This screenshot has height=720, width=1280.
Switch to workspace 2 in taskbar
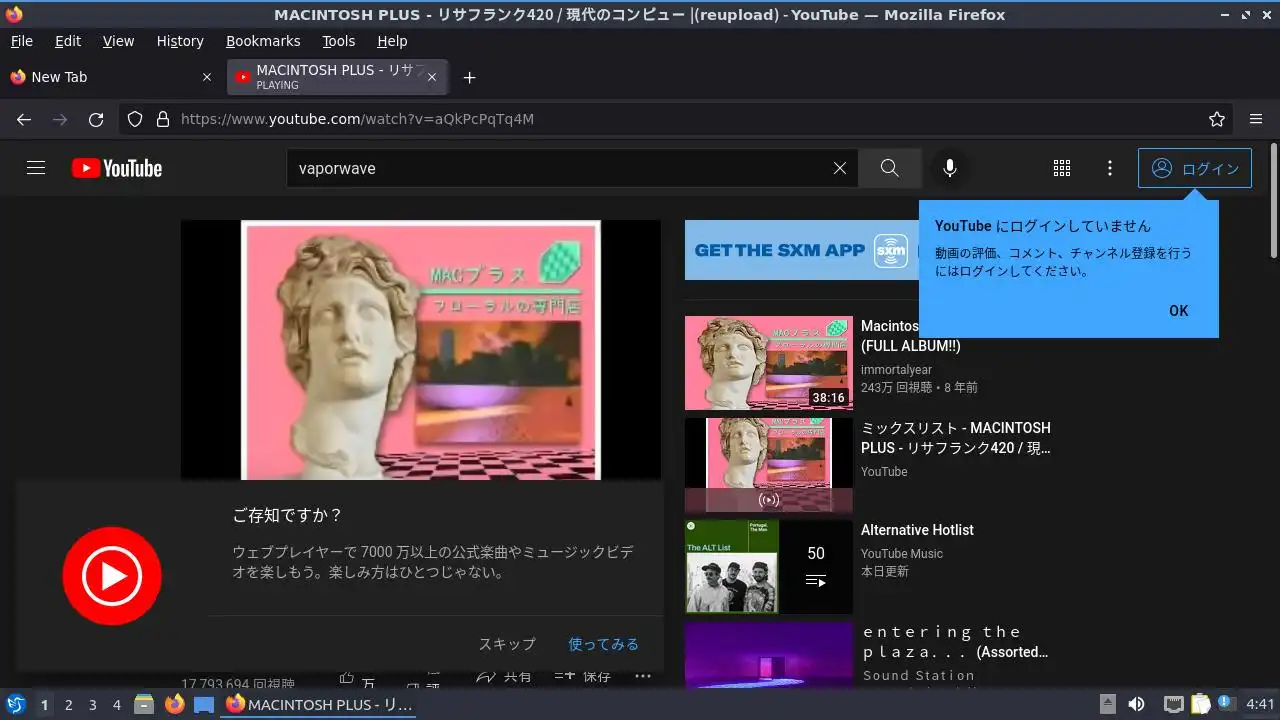coord(68,705)
